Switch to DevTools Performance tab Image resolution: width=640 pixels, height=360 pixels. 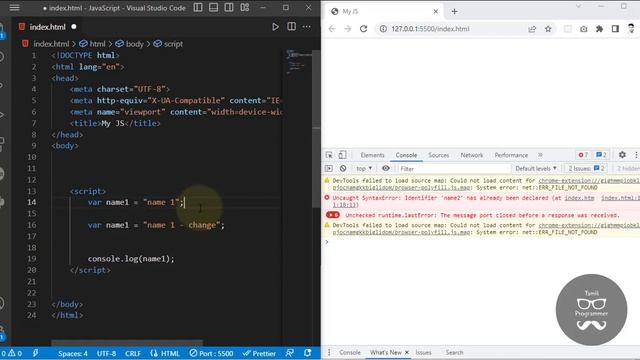point(511,155)
